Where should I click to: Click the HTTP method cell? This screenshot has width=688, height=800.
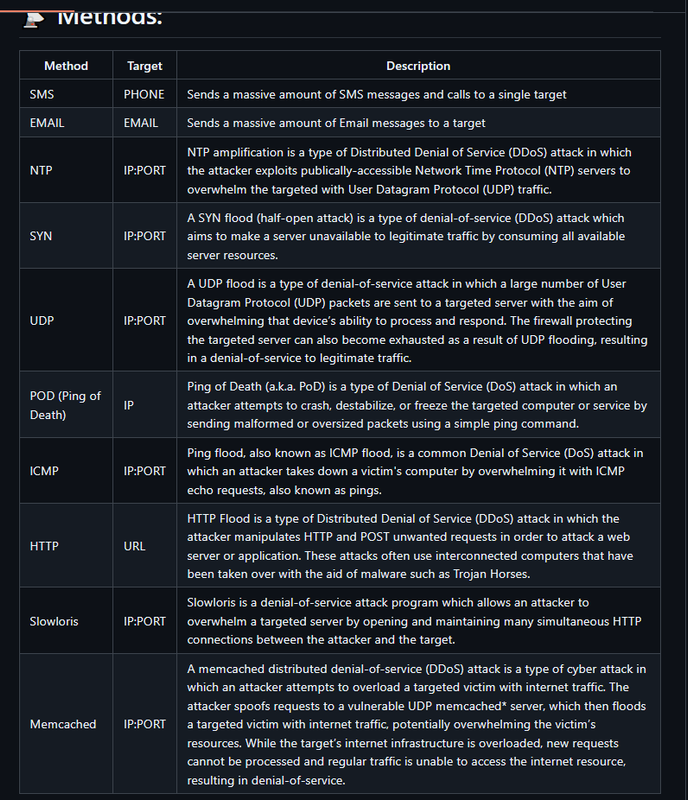pyautogui.click(x=66, y=545)
